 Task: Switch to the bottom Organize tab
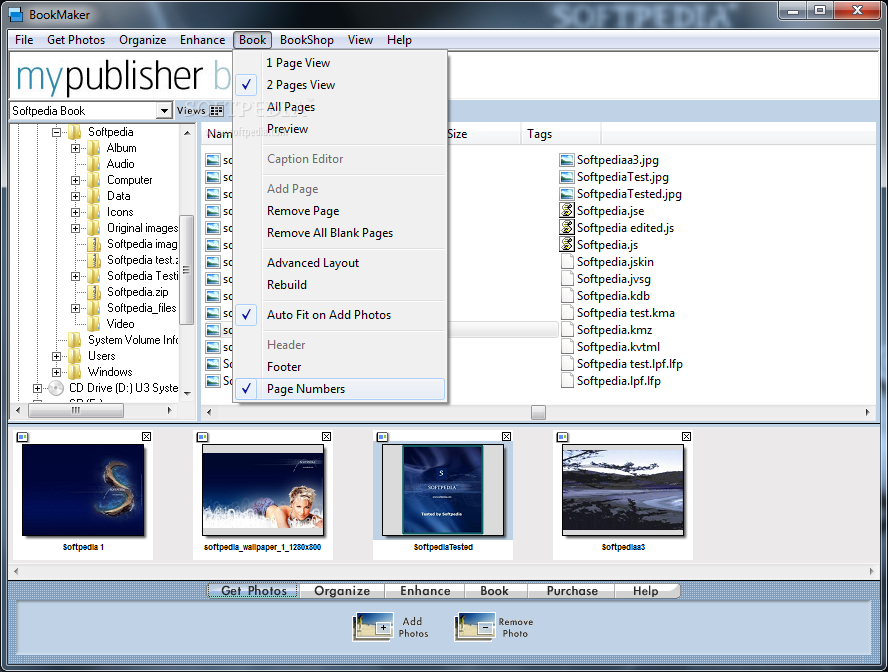pos(341,591)
